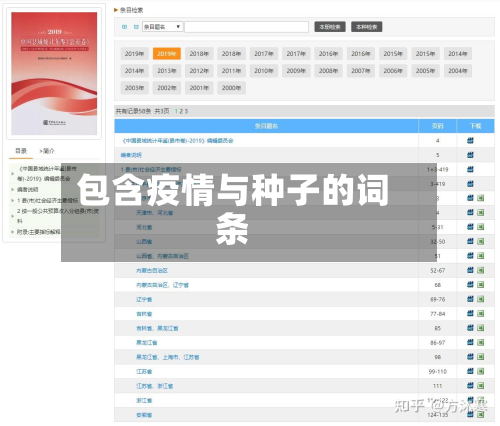Click the 共有记录58条 record count text
Viewport: 500px width, 426px height.
click(133, 111)
